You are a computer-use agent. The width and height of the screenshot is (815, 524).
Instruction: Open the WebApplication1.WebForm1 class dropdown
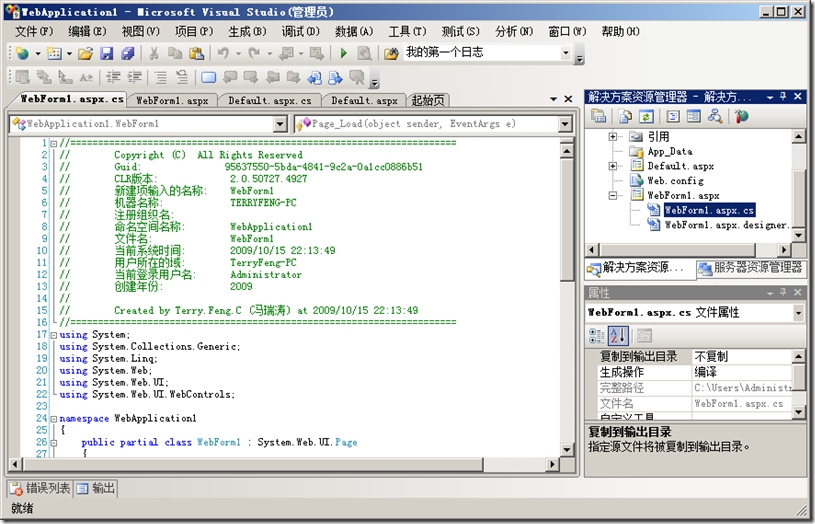pyautogui.click(x=280, y=124)
